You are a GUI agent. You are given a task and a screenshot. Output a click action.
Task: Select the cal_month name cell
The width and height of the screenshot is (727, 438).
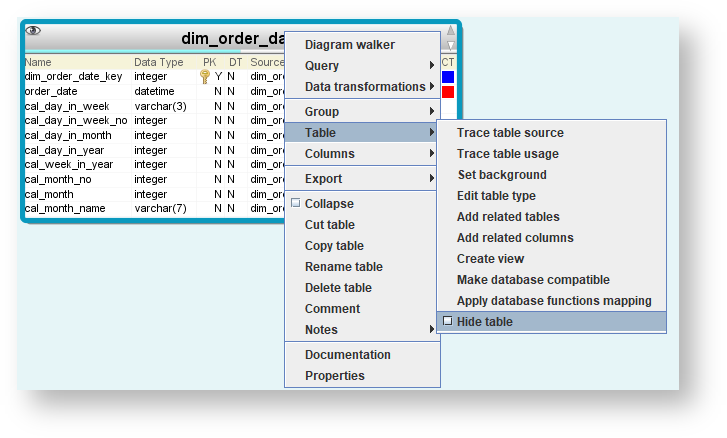pos(49,194)
